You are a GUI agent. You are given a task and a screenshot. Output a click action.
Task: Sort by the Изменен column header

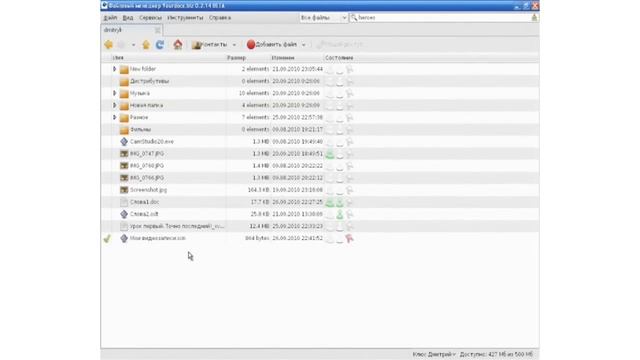pos(283,58)
